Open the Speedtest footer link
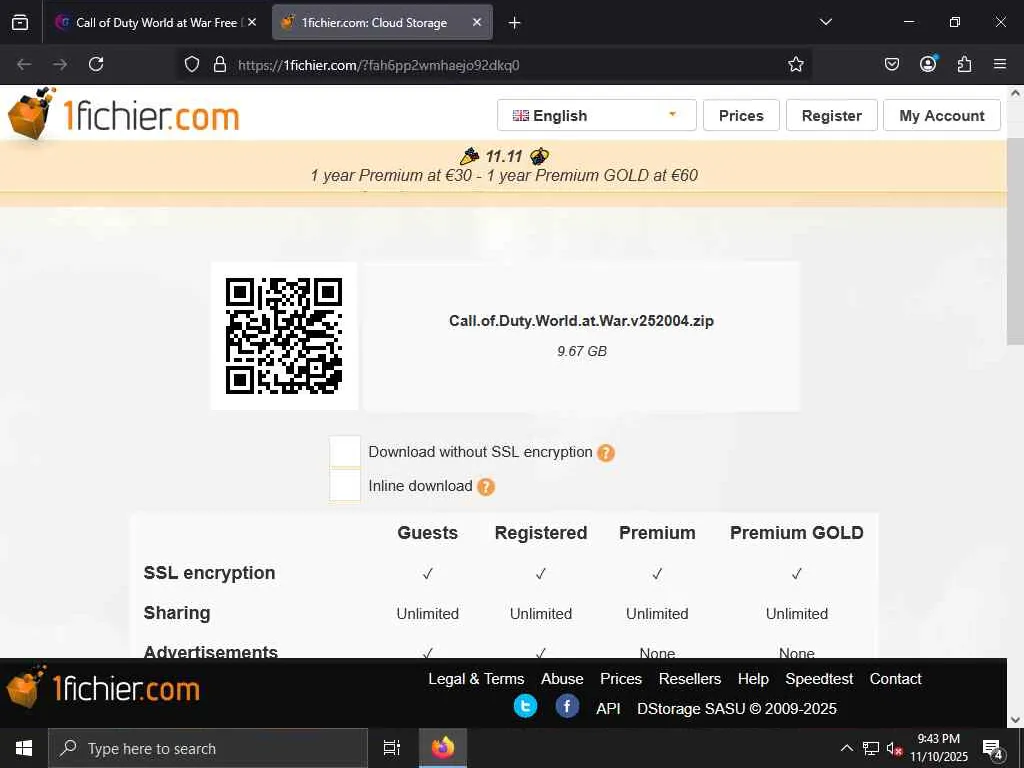The height and width of the screenshot is (768, 1024). [x=819, y=679]
